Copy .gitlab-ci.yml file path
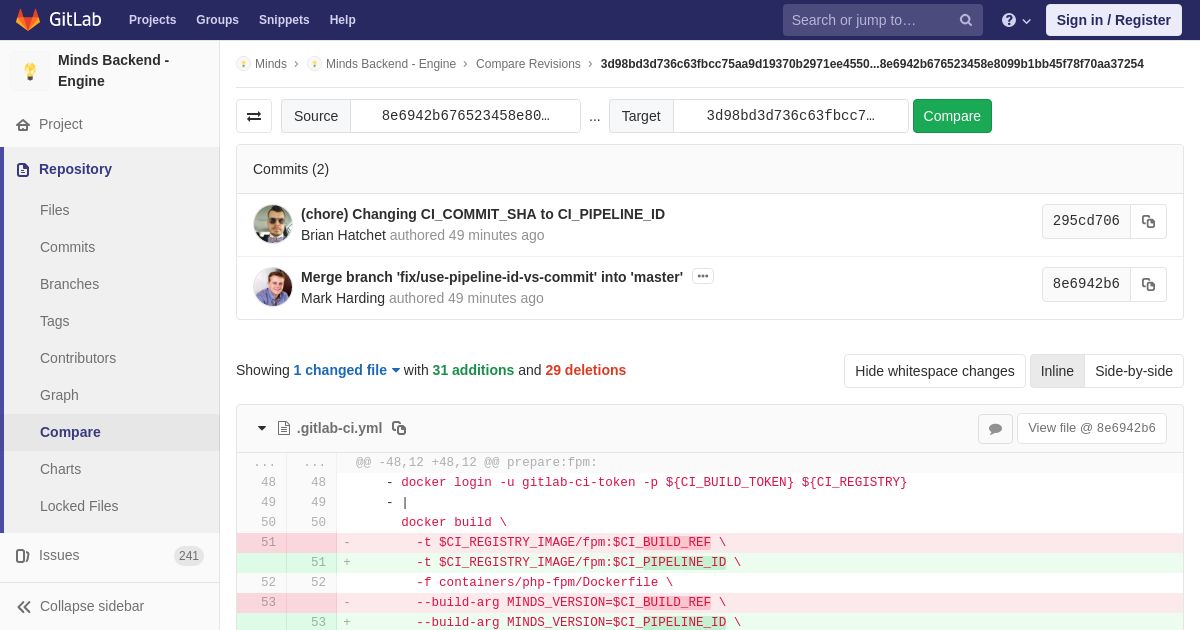1200x630 pixels. [399, 428]
